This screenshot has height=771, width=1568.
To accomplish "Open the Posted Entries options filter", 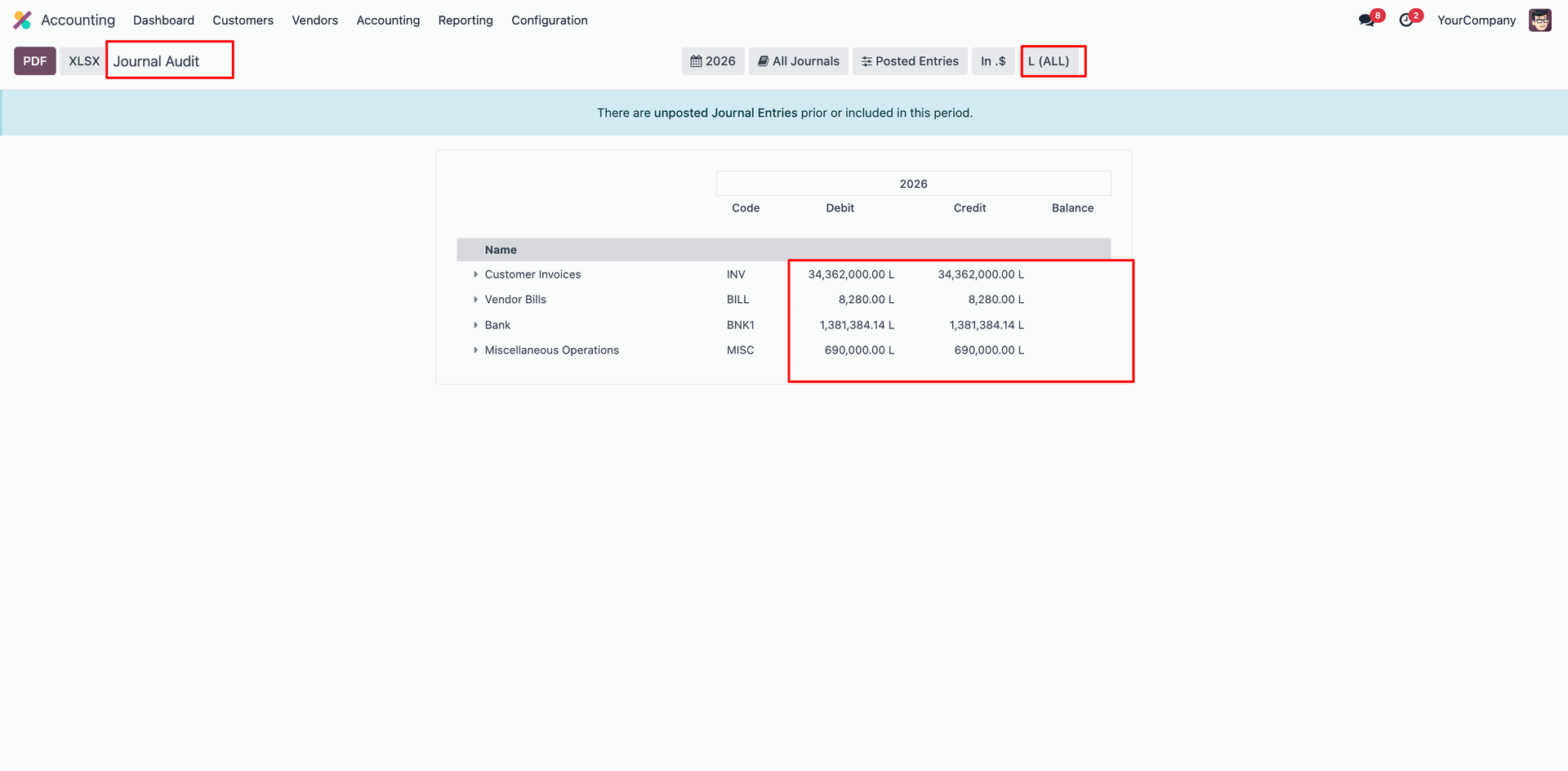I will pos(910,61).
